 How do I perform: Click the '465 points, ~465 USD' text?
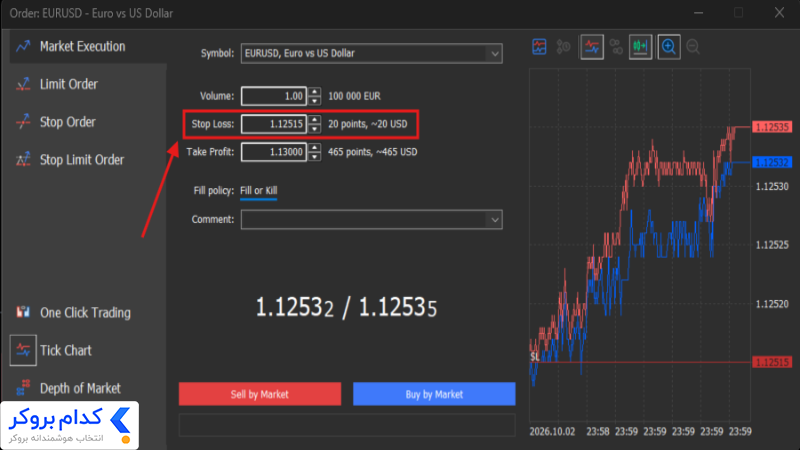click(x=372, y=152)
